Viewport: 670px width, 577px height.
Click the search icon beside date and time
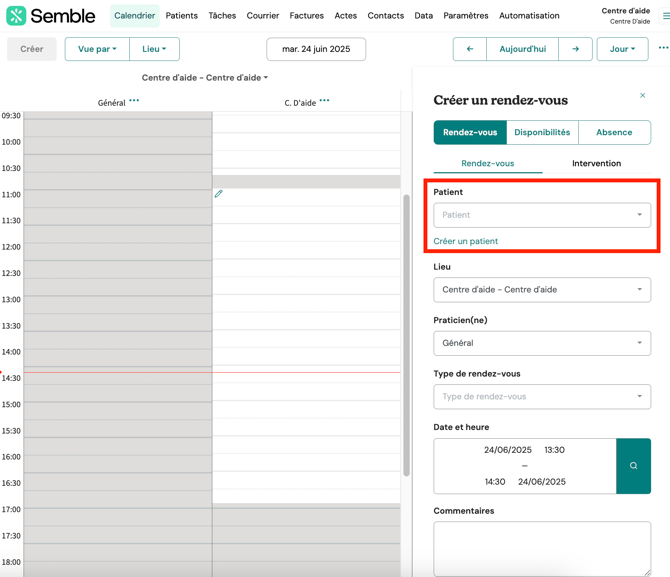click(x=633, y=466)
